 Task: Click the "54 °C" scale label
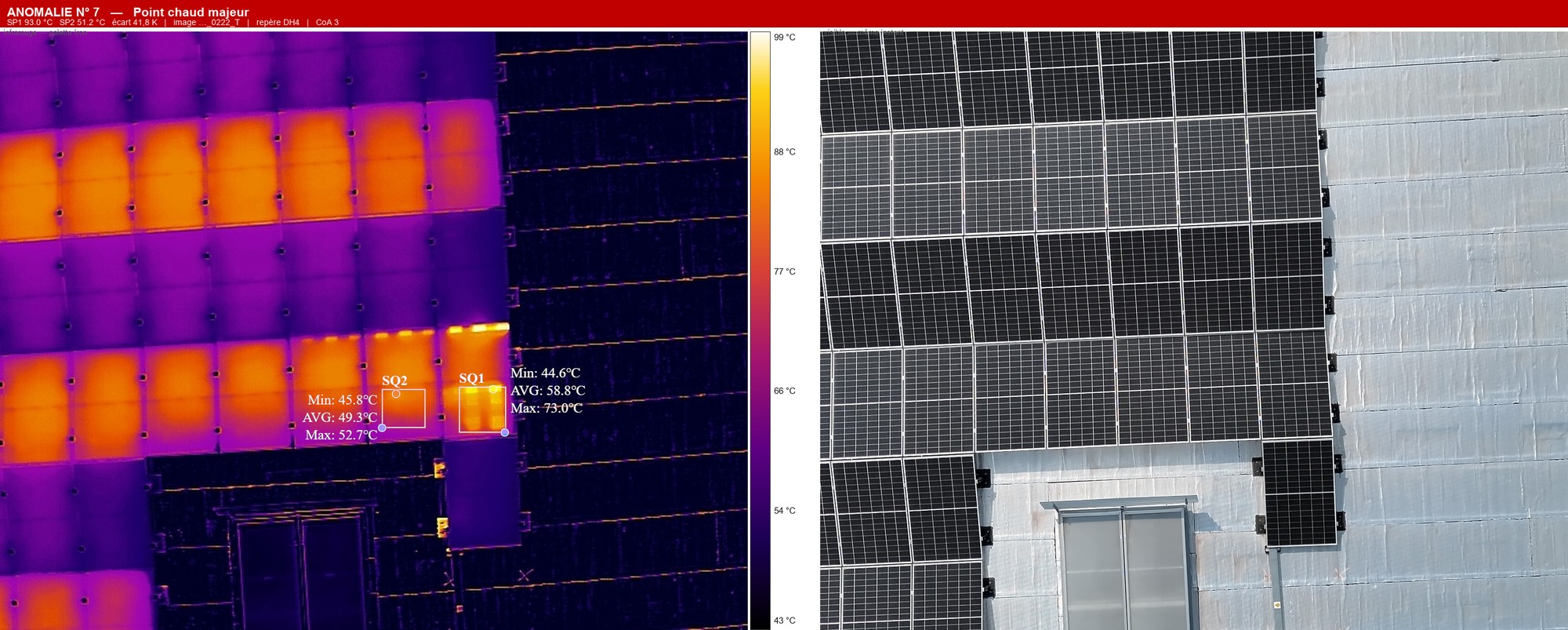click(784, 511)
